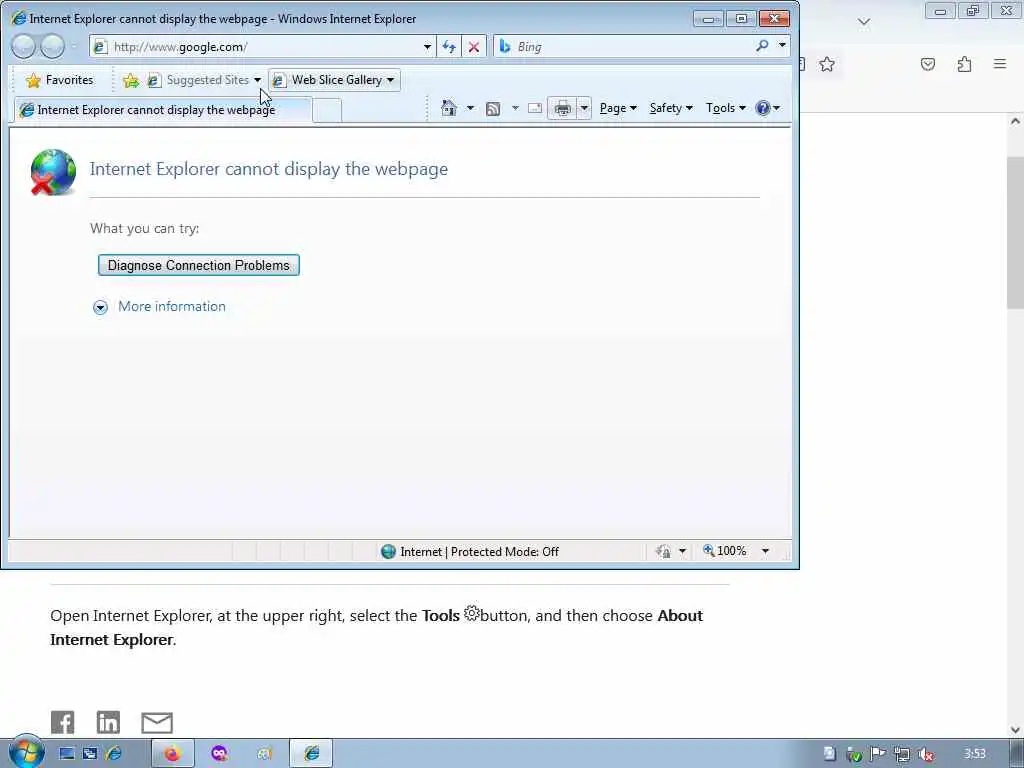Click Diagnose Connection Problems button

(x=199, y=265)
